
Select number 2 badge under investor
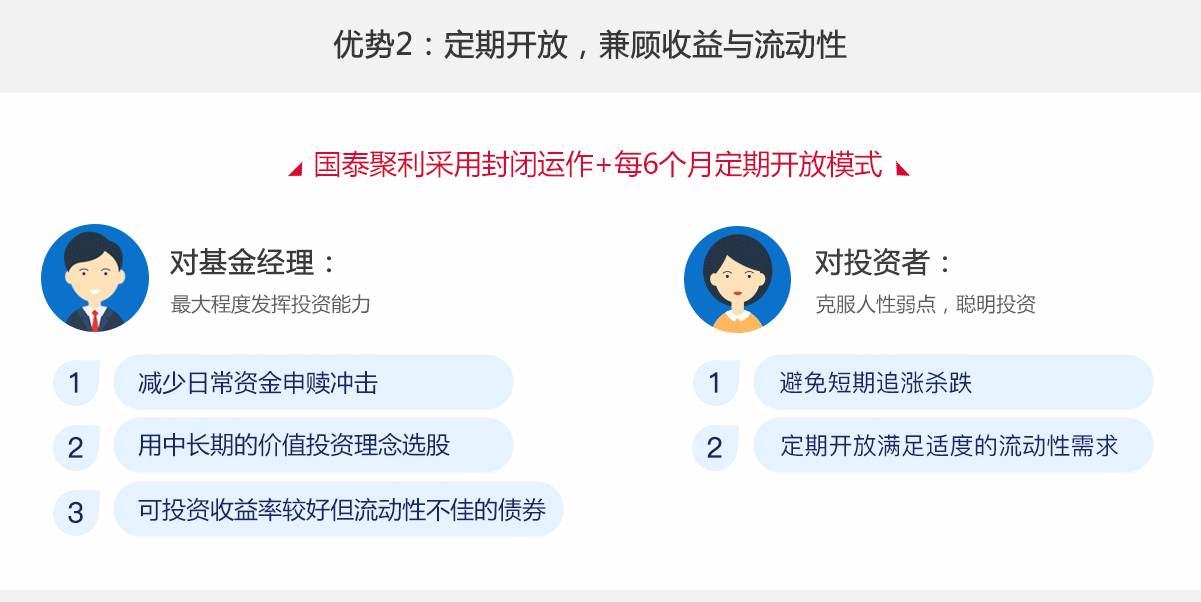[715, 447]
